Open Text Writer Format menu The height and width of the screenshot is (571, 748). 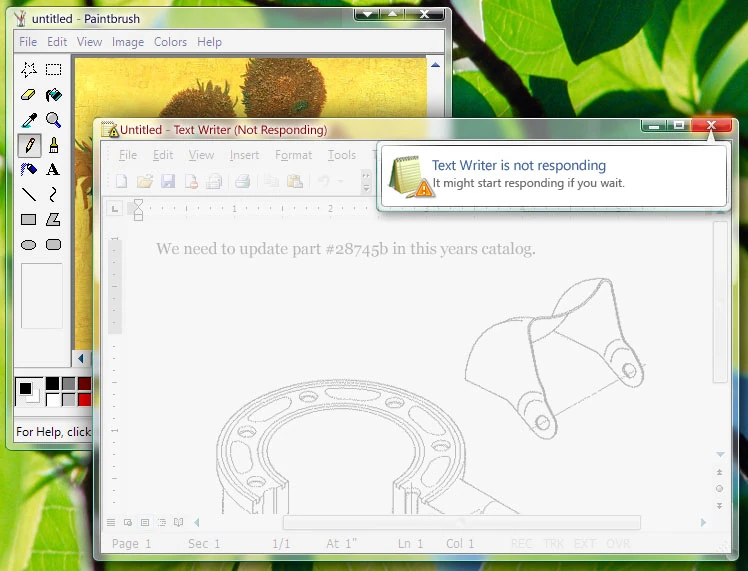(x=293, y=155)
